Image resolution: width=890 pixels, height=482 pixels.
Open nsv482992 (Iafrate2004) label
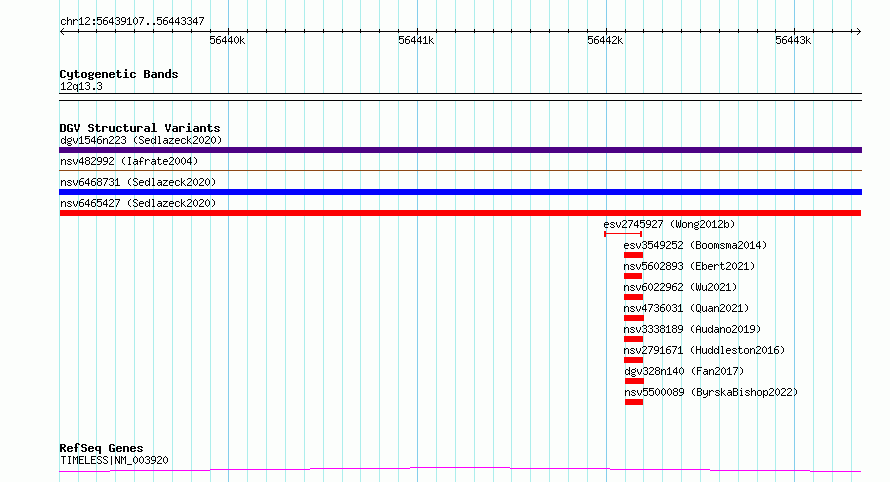(129, 161)
